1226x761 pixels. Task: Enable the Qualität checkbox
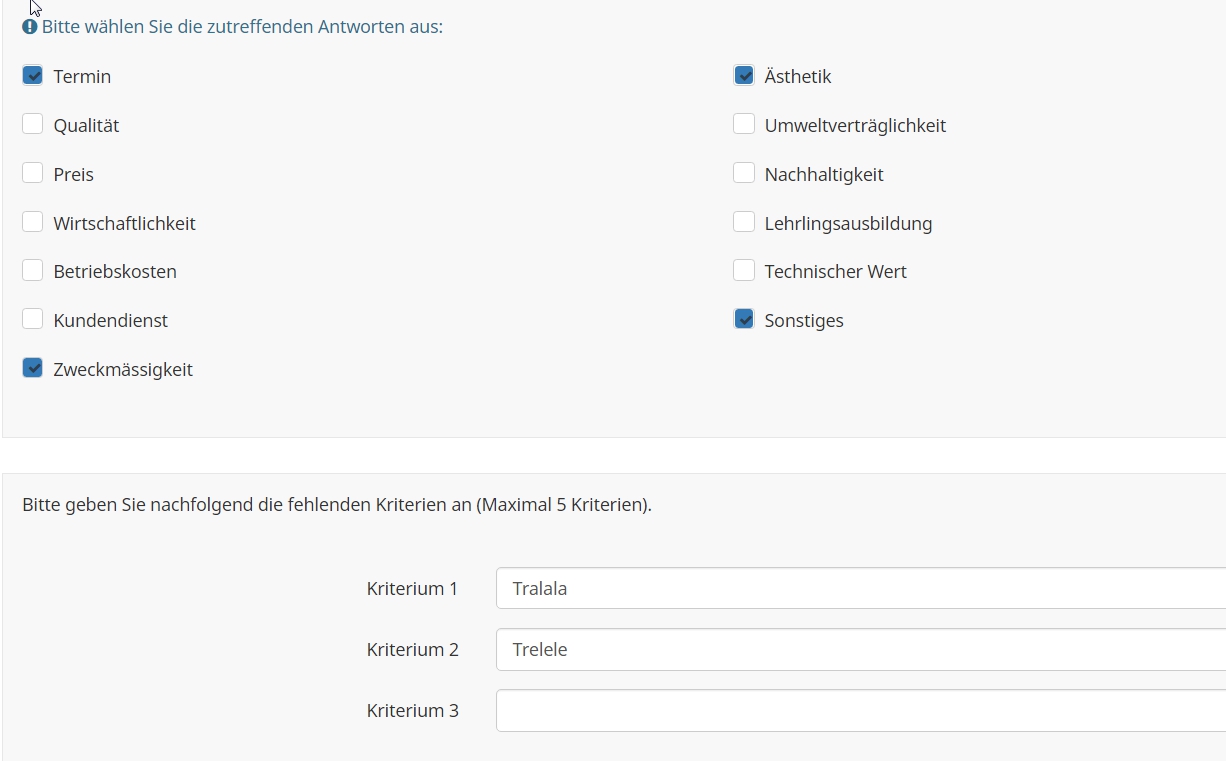click(33, 124)
